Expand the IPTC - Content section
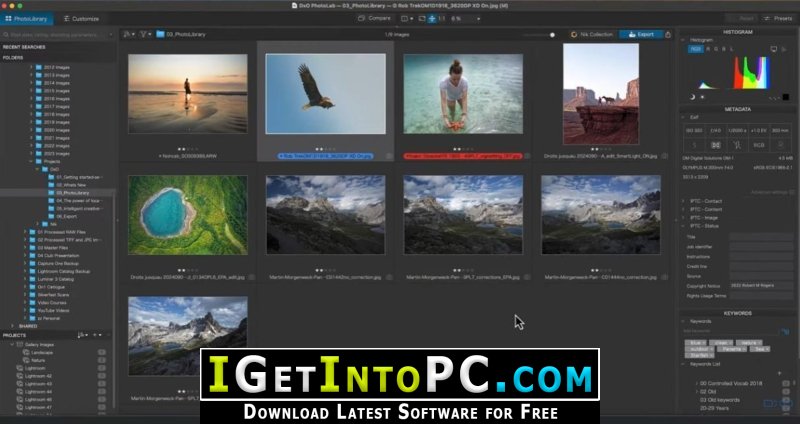This screenshot has width=800, height=424. click(x=684, y=209)
